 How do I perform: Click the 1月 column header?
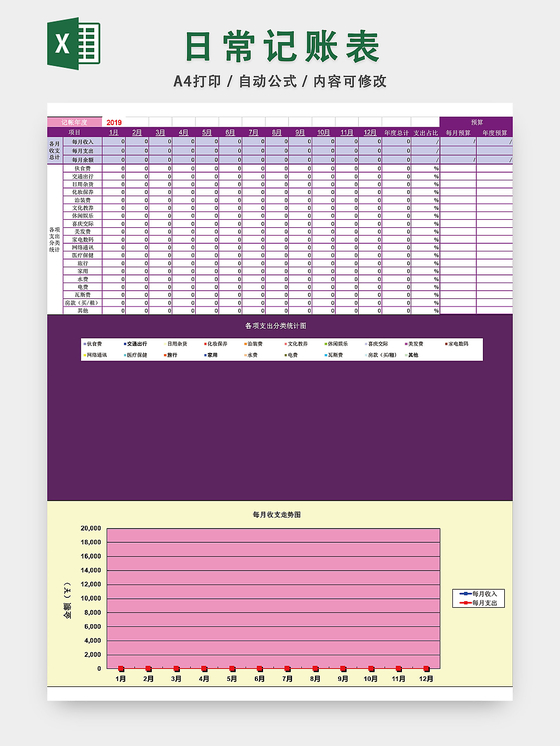[x=114, y=132]
